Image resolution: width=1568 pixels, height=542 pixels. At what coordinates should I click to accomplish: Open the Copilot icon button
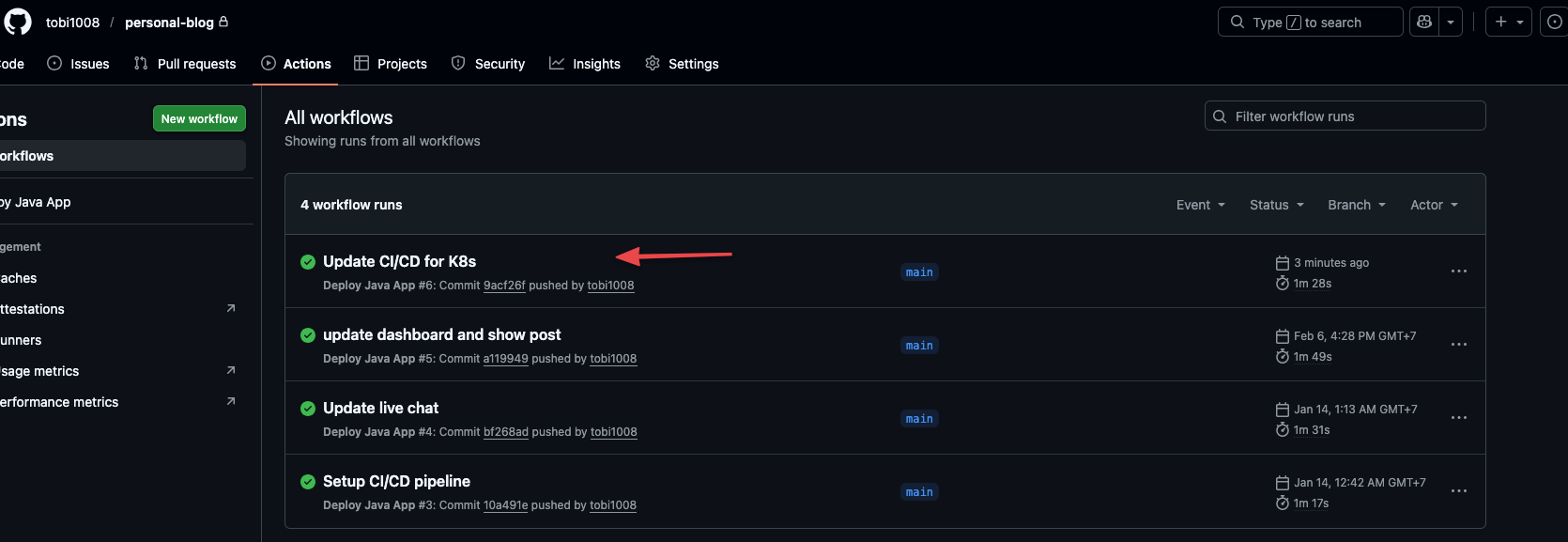pyautogui.click(x=1424, y=22)
